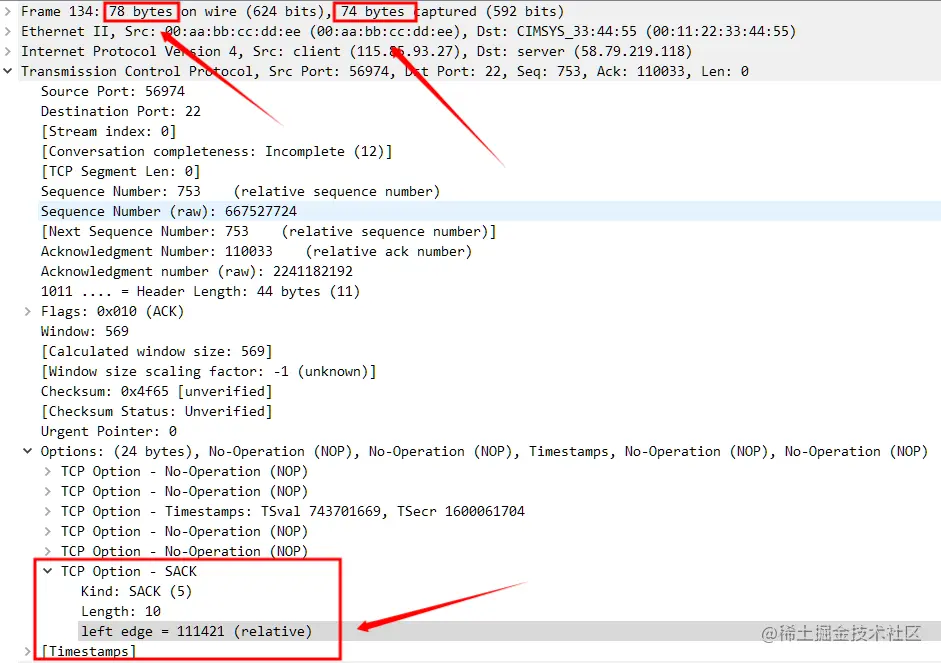Screen dimensions: 941x663
Task: Collapse the Transmission Control Protocol section
Action: click(7, 71)
